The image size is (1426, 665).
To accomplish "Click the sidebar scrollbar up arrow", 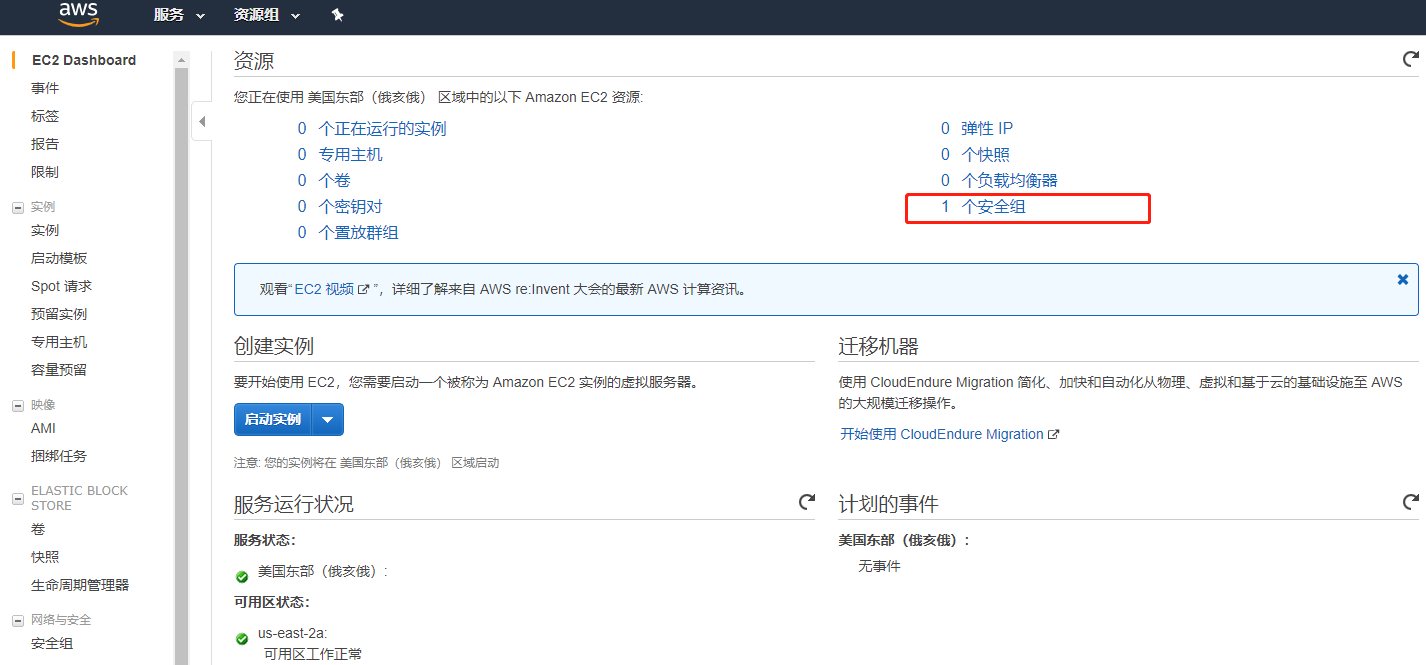I will pyautogui.click(x=181, y=60).
